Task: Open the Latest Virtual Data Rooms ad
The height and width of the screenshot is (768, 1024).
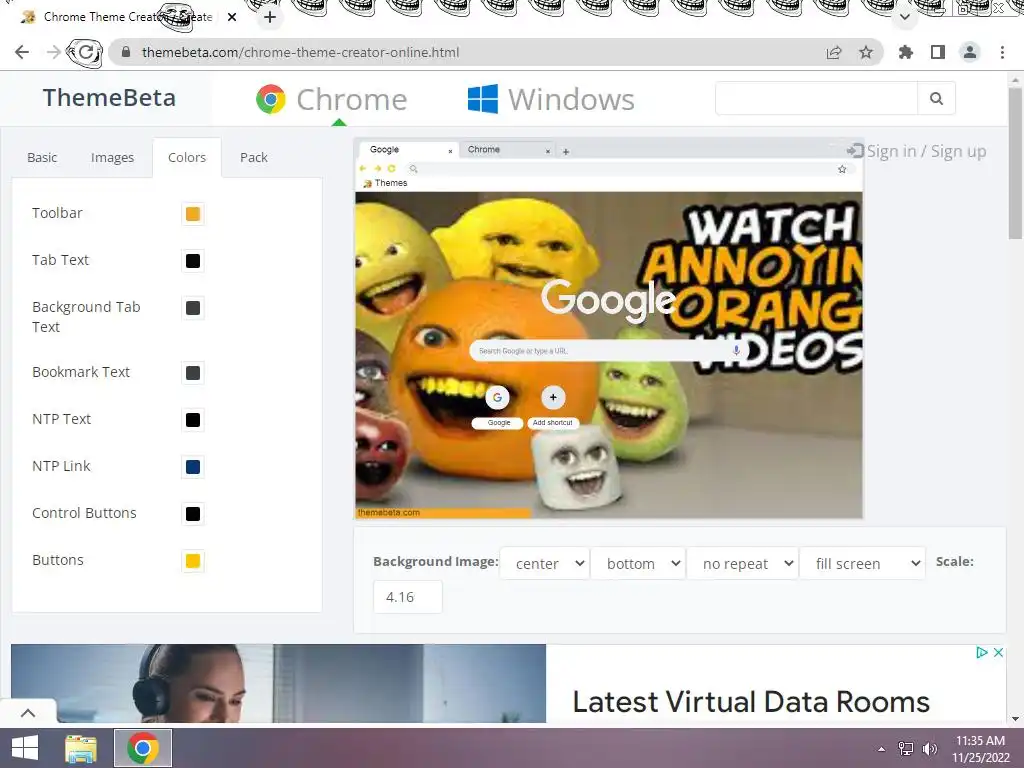Action: tap(751, 702)
